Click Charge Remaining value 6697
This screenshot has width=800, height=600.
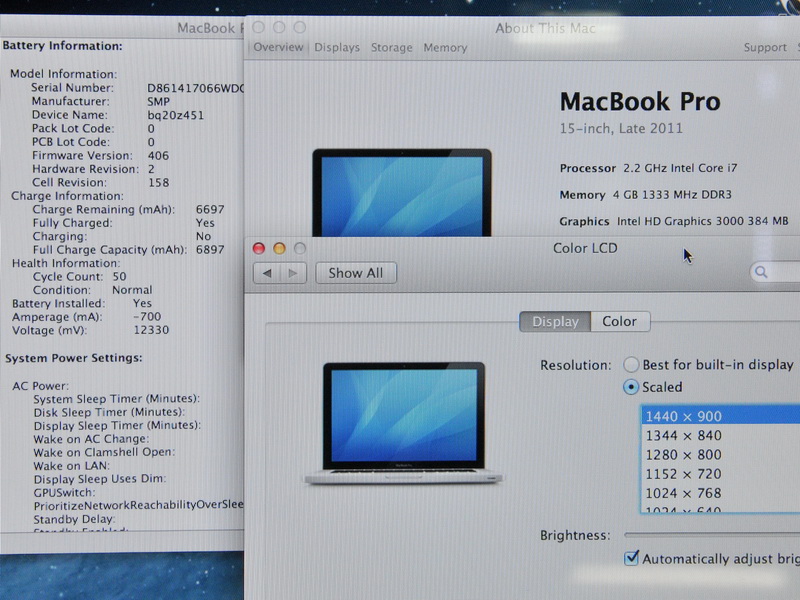pyautogui.click(x=210, y=210)
